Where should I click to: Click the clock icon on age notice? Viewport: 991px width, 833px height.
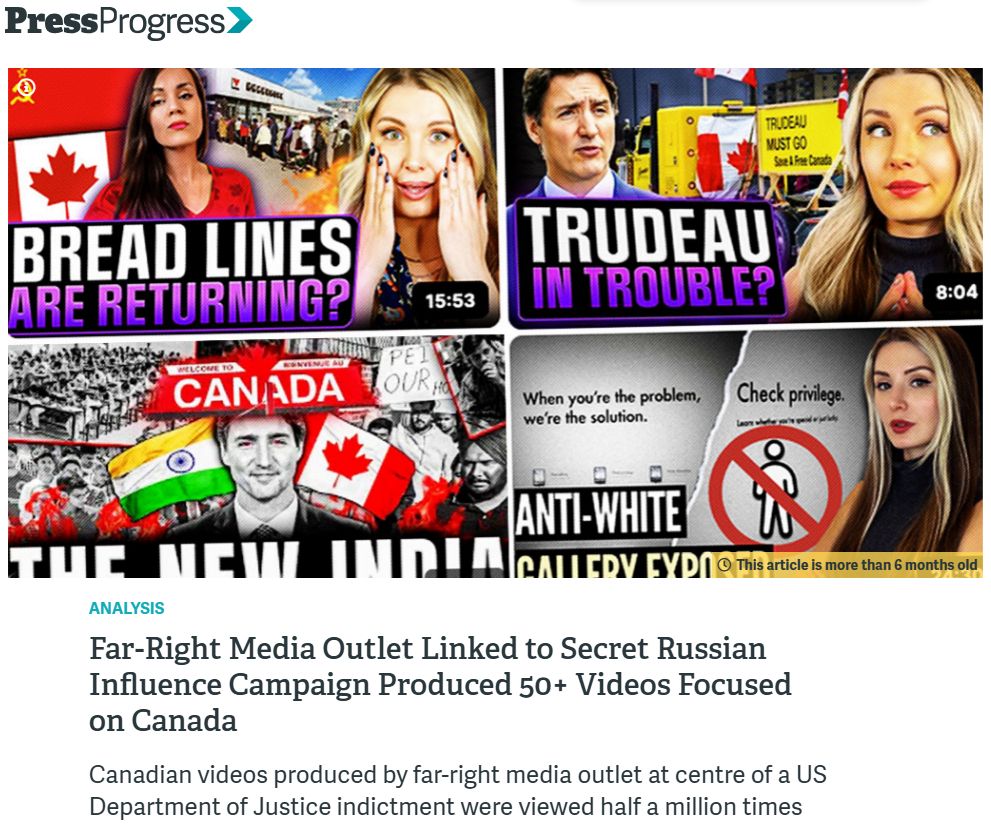click(x=724, y=564)
